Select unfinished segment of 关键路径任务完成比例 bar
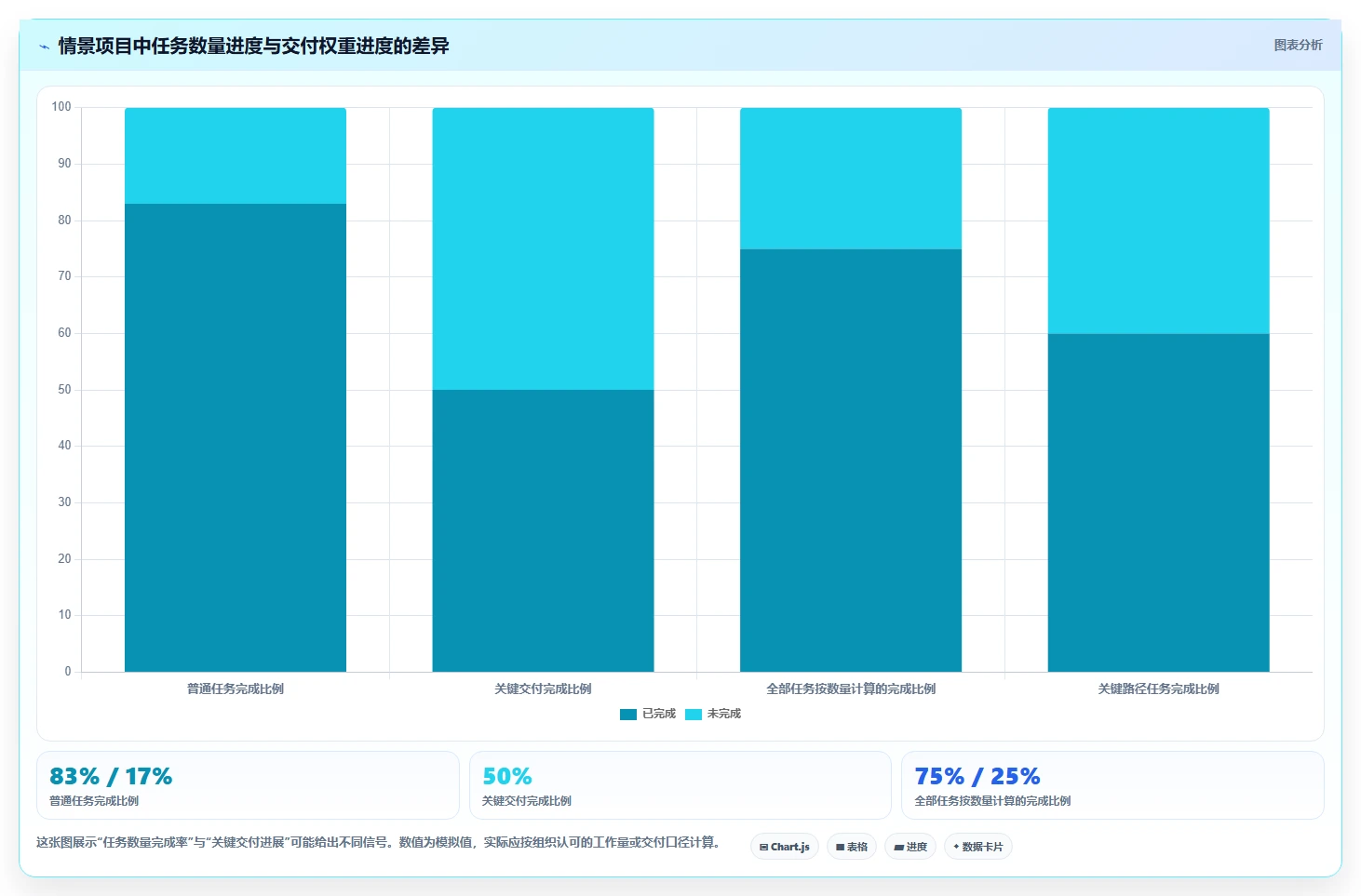The width and height of the screenshot is (1361, 896). pos(1158,221)
